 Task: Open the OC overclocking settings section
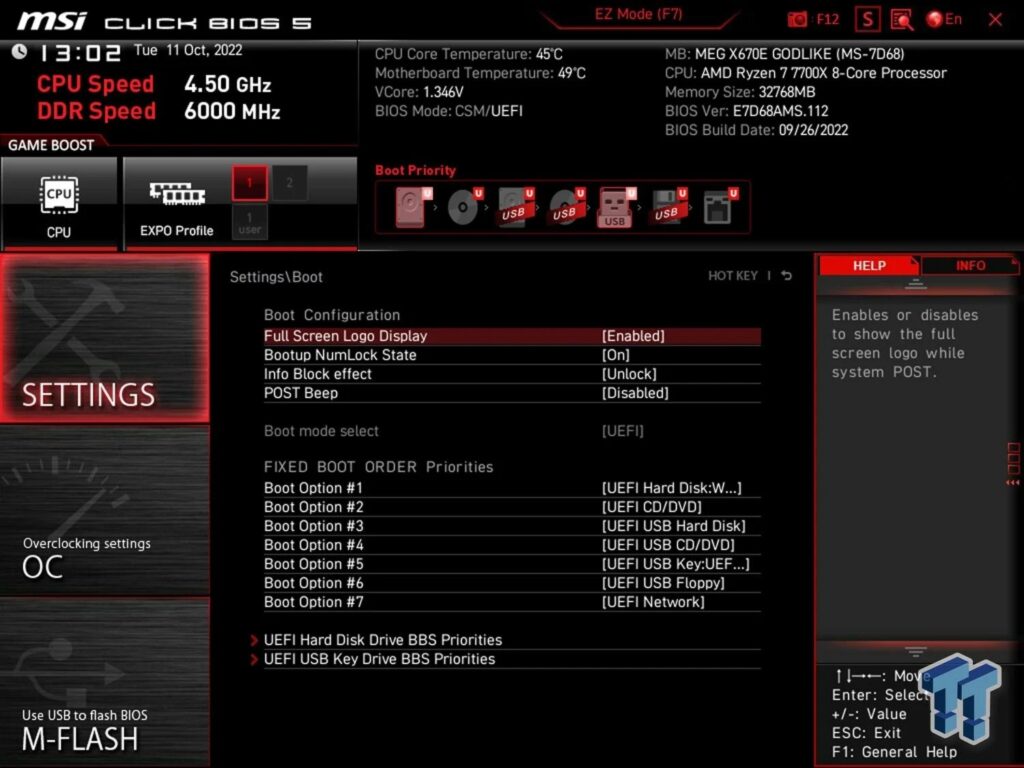pos(104,511)
